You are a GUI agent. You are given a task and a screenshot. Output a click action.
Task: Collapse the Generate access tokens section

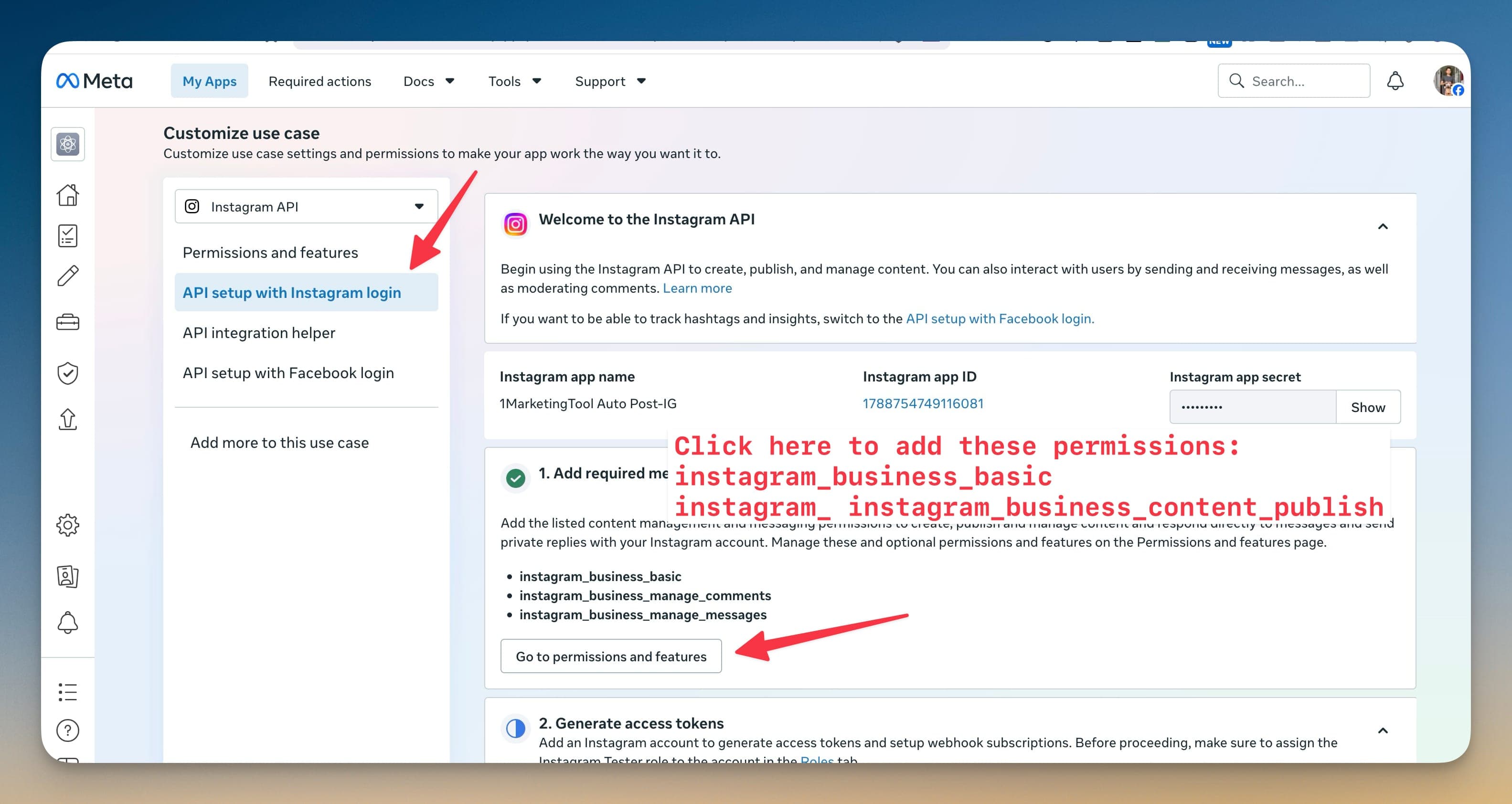(x=1383, y=730)
